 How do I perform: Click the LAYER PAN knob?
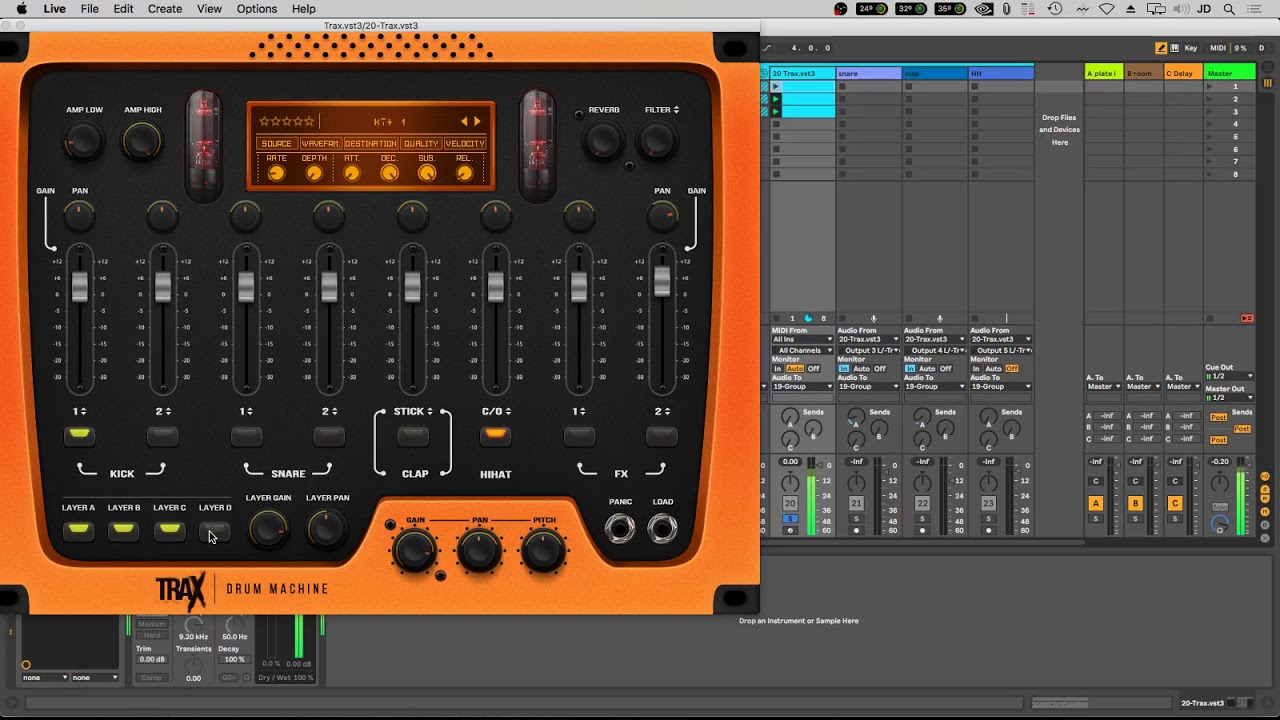coord(327,529)
